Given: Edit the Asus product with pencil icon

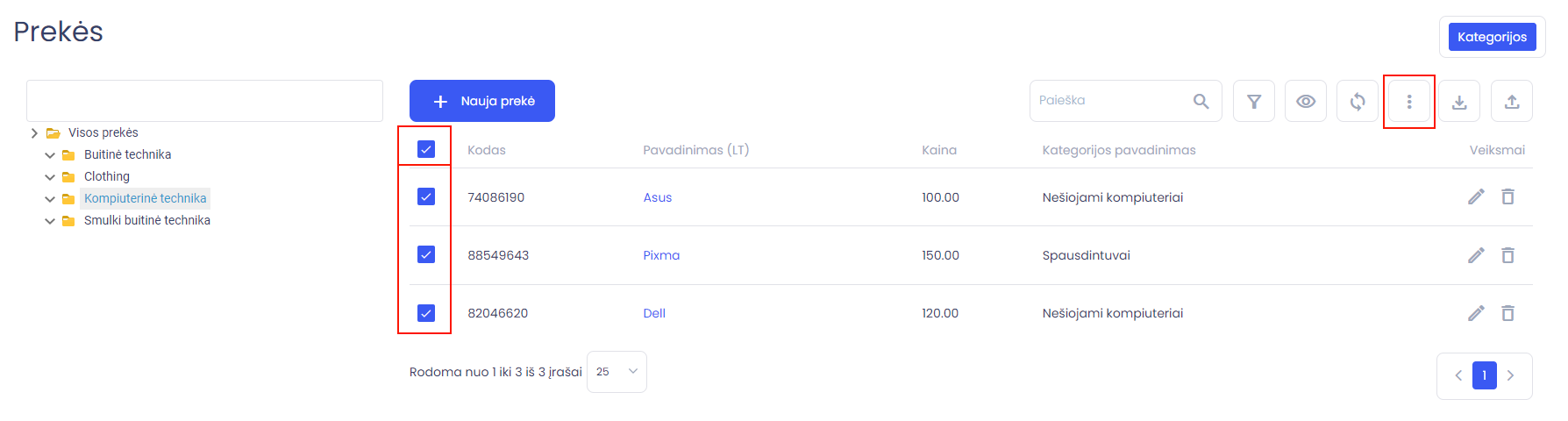Looking at the screenshot, I should 1476,196.
